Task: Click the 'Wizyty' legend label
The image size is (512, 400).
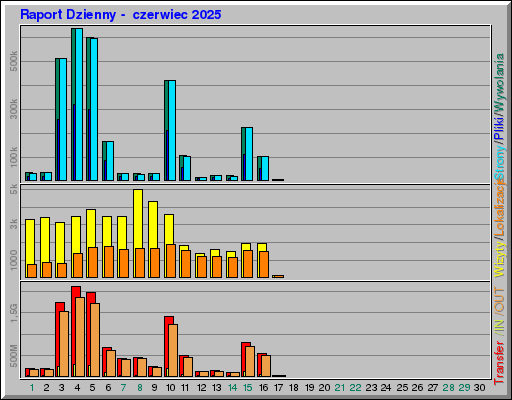Action: 499,260
